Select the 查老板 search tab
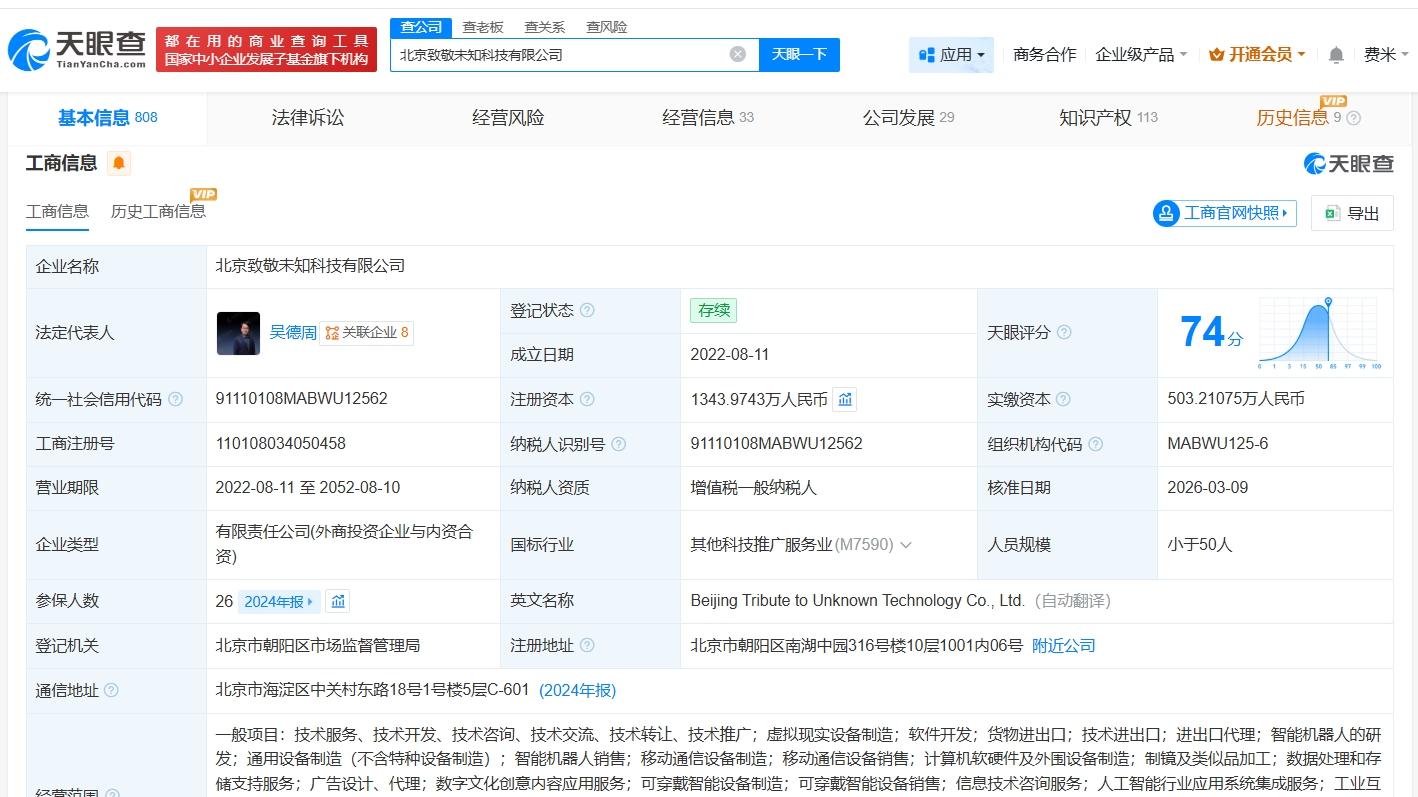The image size is (1418, 797). [x=484, y=27]
